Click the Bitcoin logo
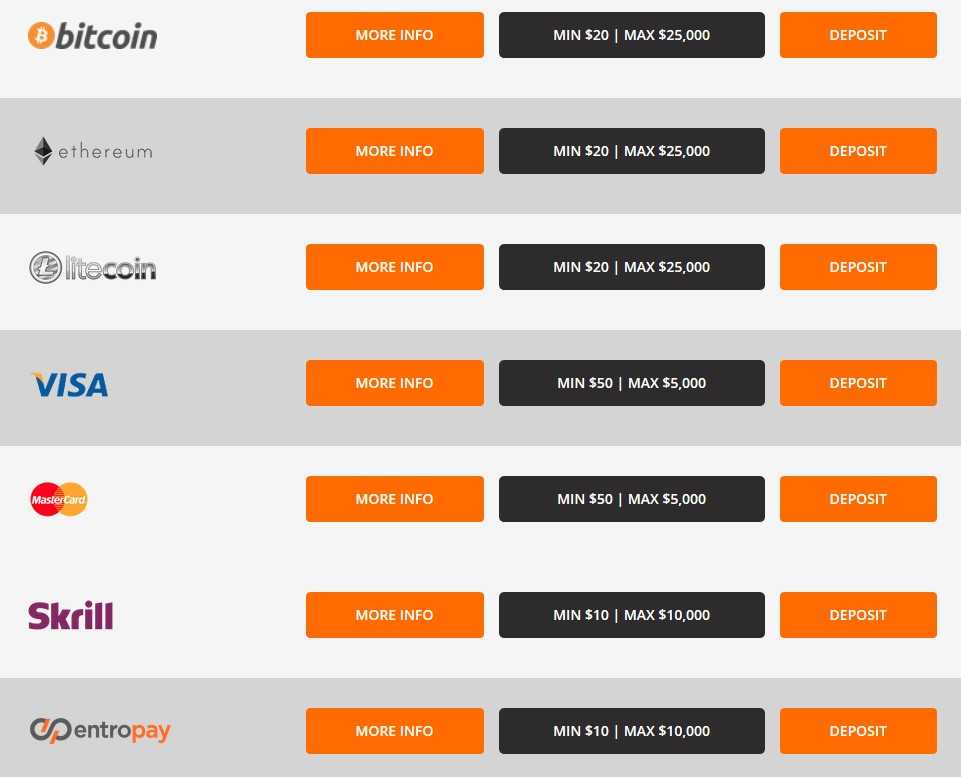This screenshot has width=961, height=777. (x=93, y=36)
